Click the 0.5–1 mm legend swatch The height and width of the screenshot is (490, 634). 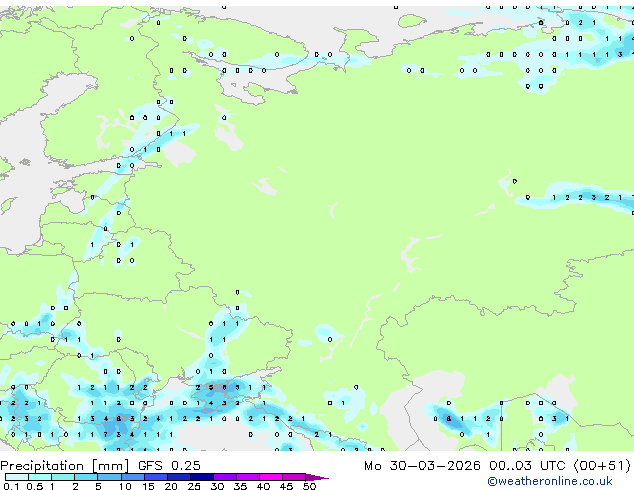click(40, 477)
